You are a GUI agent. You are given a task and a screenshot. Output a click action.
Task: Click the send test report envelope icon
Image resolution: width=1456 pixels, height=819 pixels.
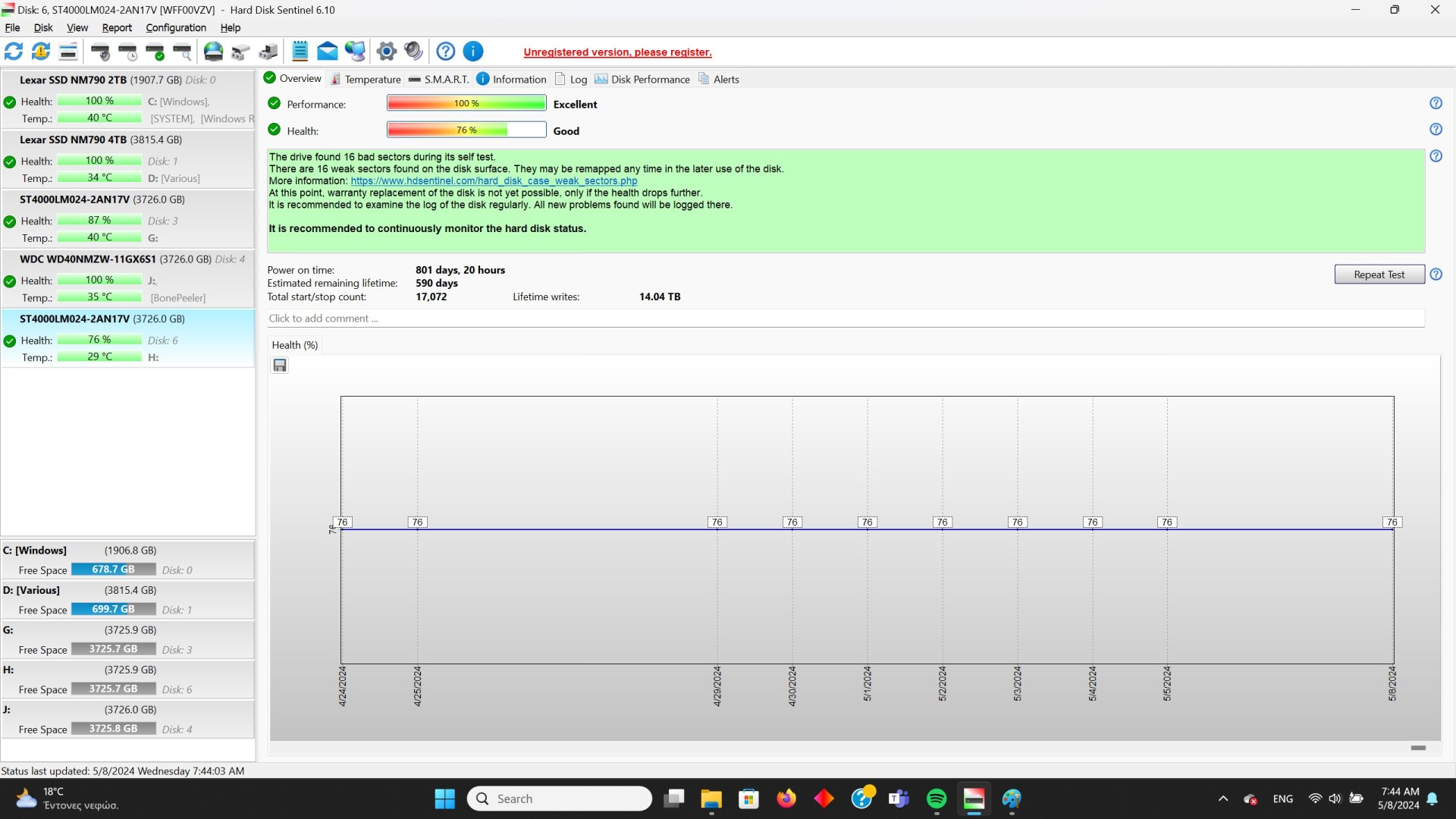coord(327,52)
